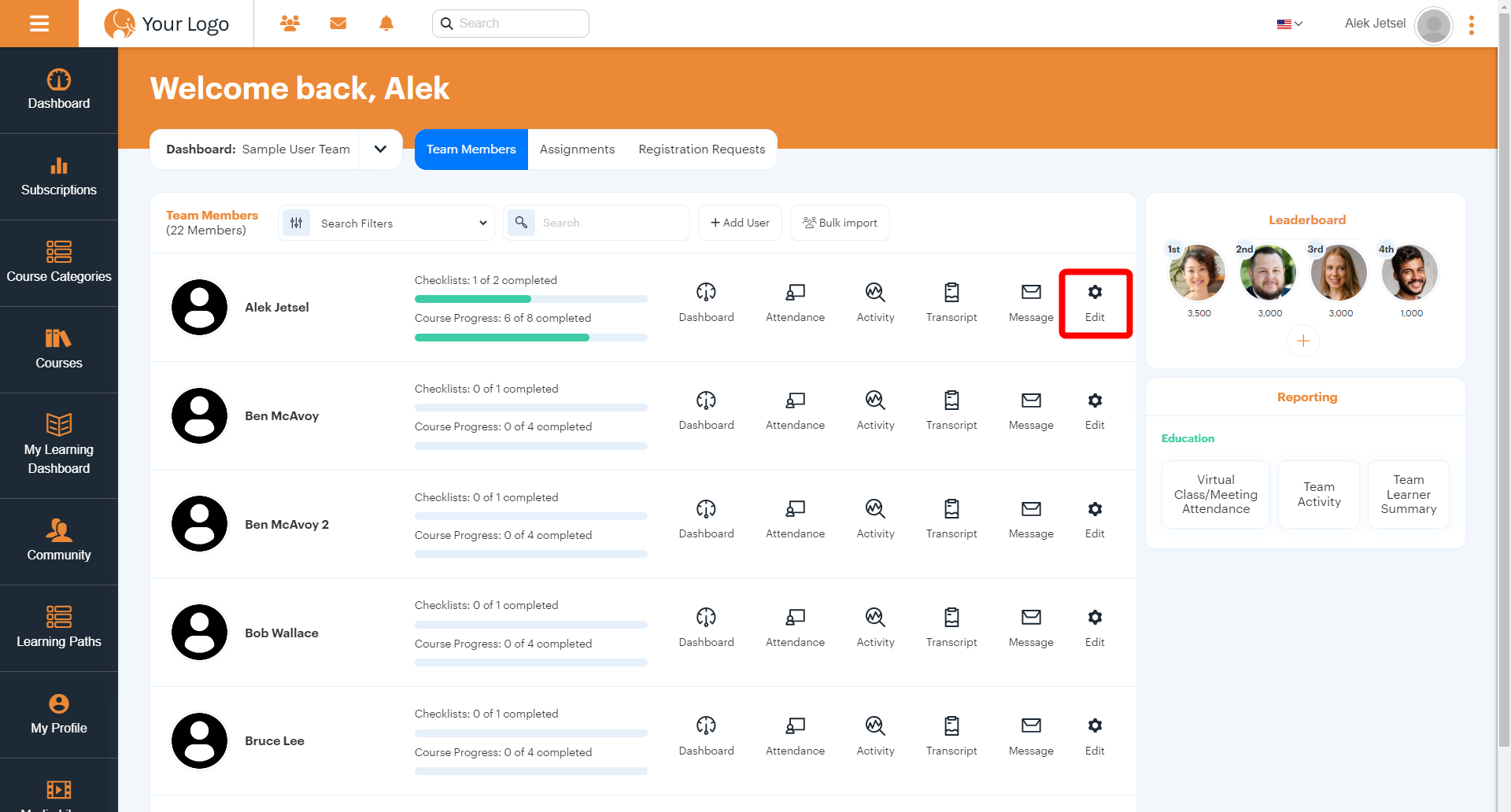Click the 4th place leaderboard photo
This screenshot has height=812, width=1511.
1409,272
